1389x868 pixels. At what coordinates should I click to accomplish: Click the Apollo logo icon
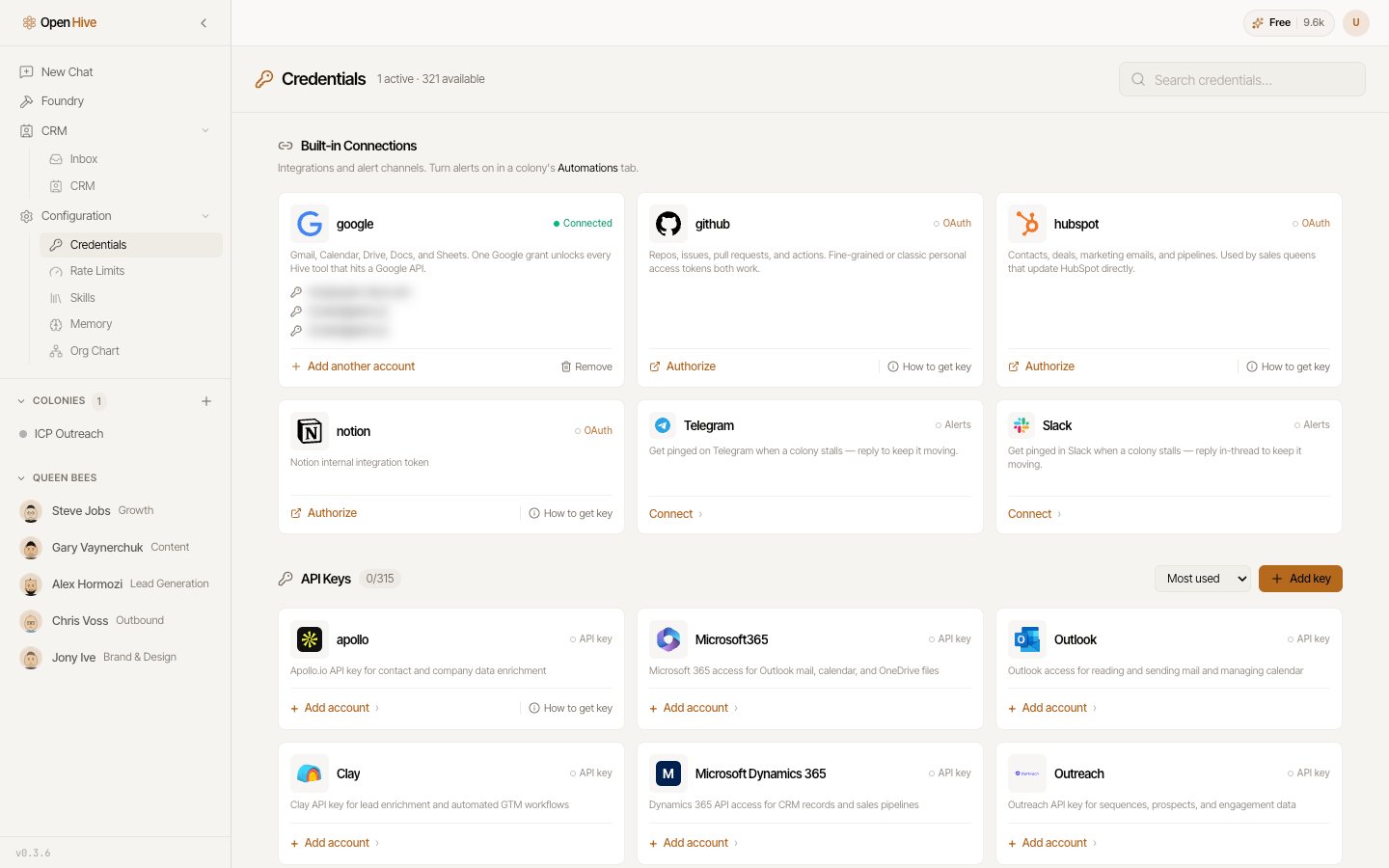[x=310, y=639]
